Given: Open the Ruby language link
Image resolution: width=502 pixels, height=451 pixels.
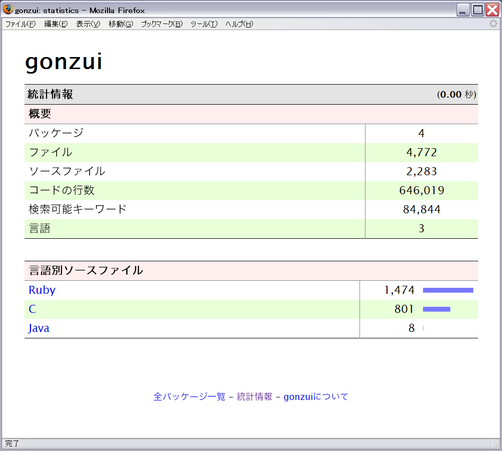Looking at the screenshot, I should [42, 290].
